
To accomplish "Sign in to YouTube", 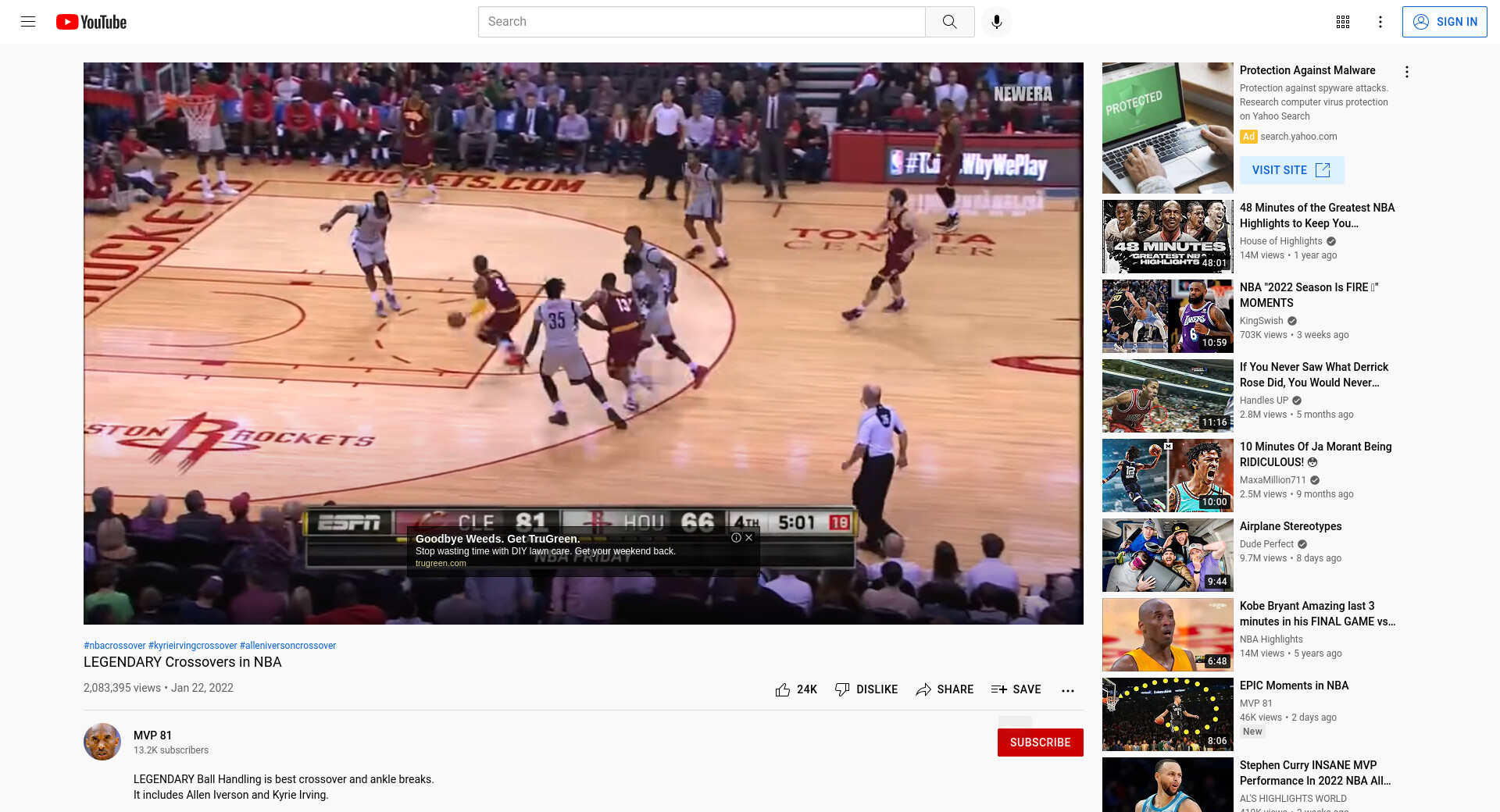I will tap(1445, 22).
